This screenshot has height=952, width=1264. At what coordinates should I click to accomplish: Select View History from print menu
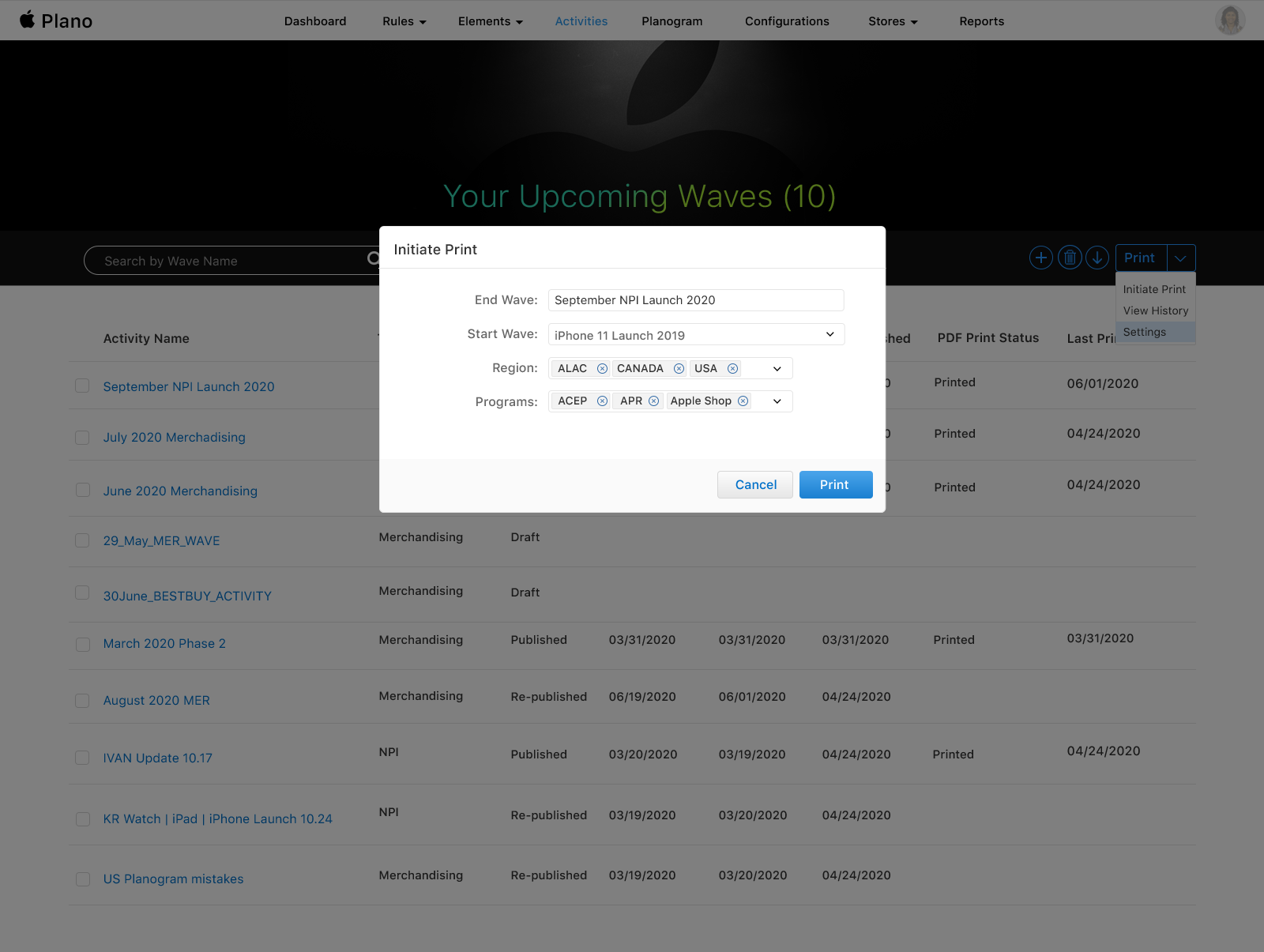click(x=1155, y=310)
